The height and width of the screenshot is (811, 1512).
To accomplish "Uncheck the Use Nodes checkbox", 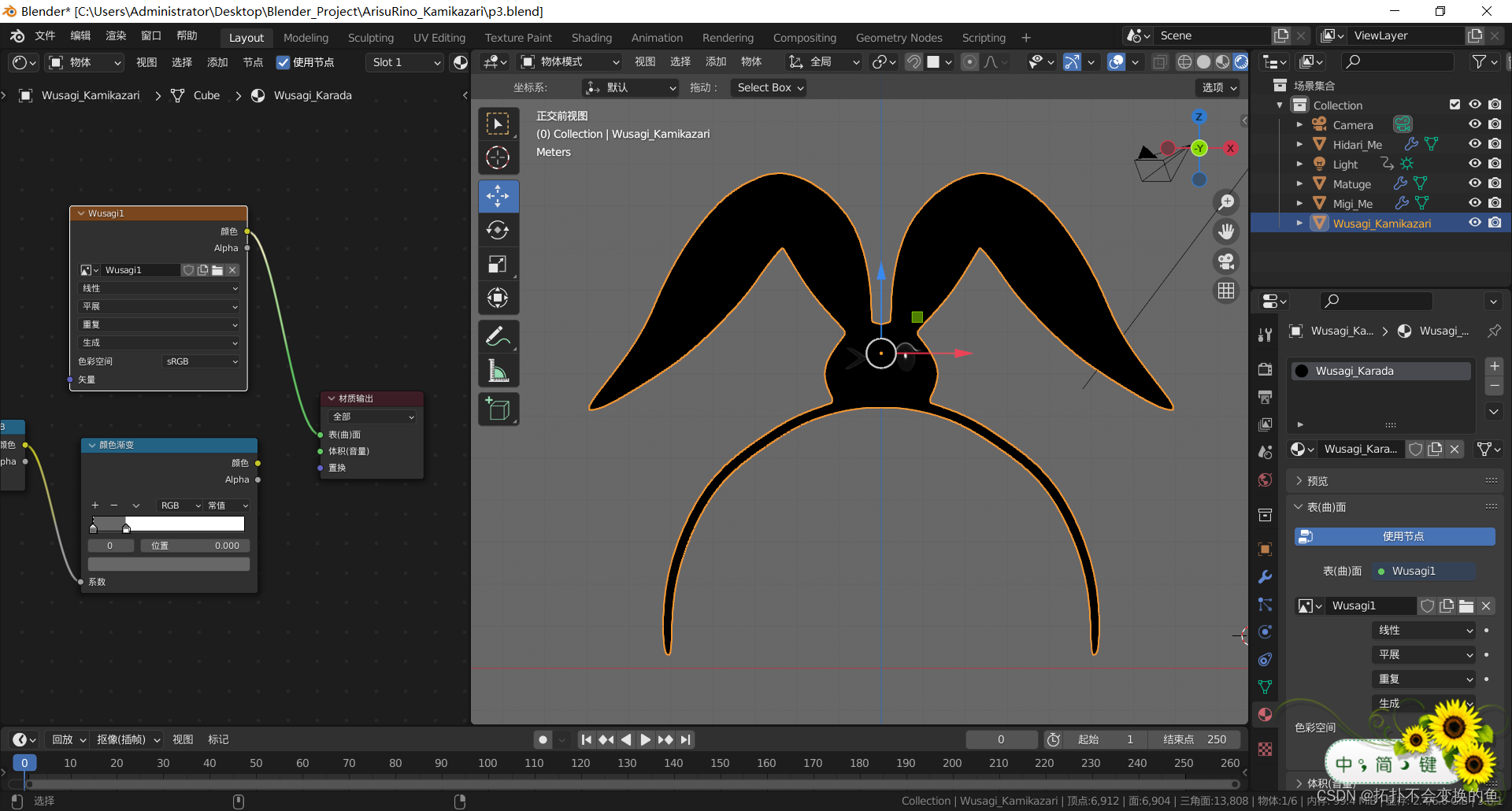I will point(283,62).
